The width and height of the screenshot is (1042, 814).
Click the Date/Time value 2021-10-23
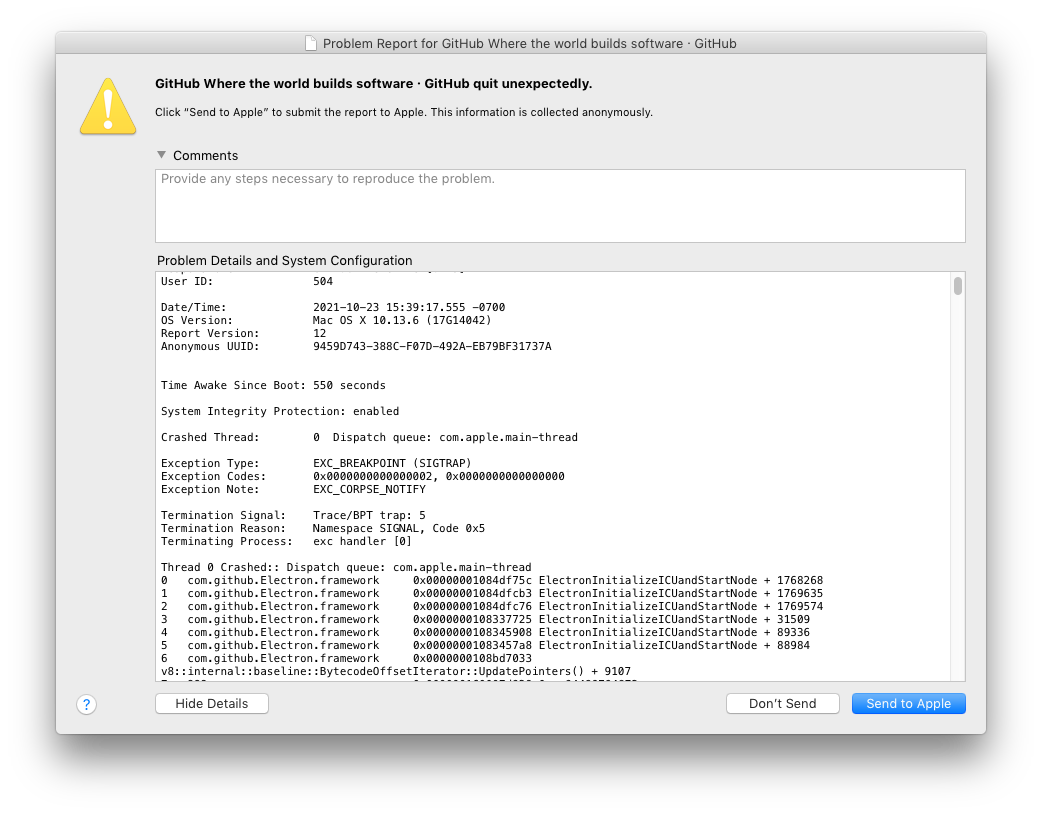[409, 307]
